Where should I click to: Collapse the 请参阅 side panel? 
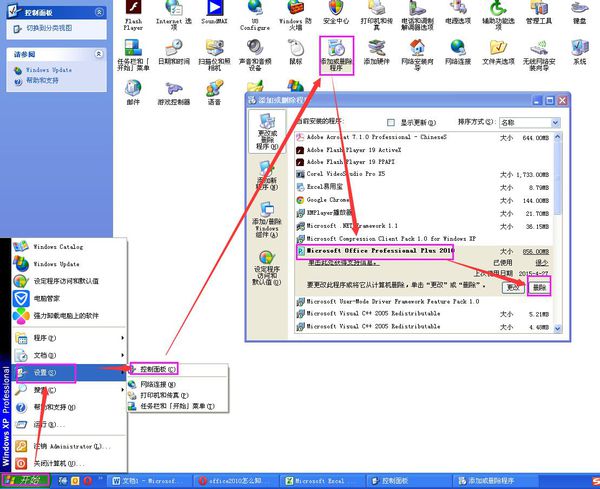[99, 54]
